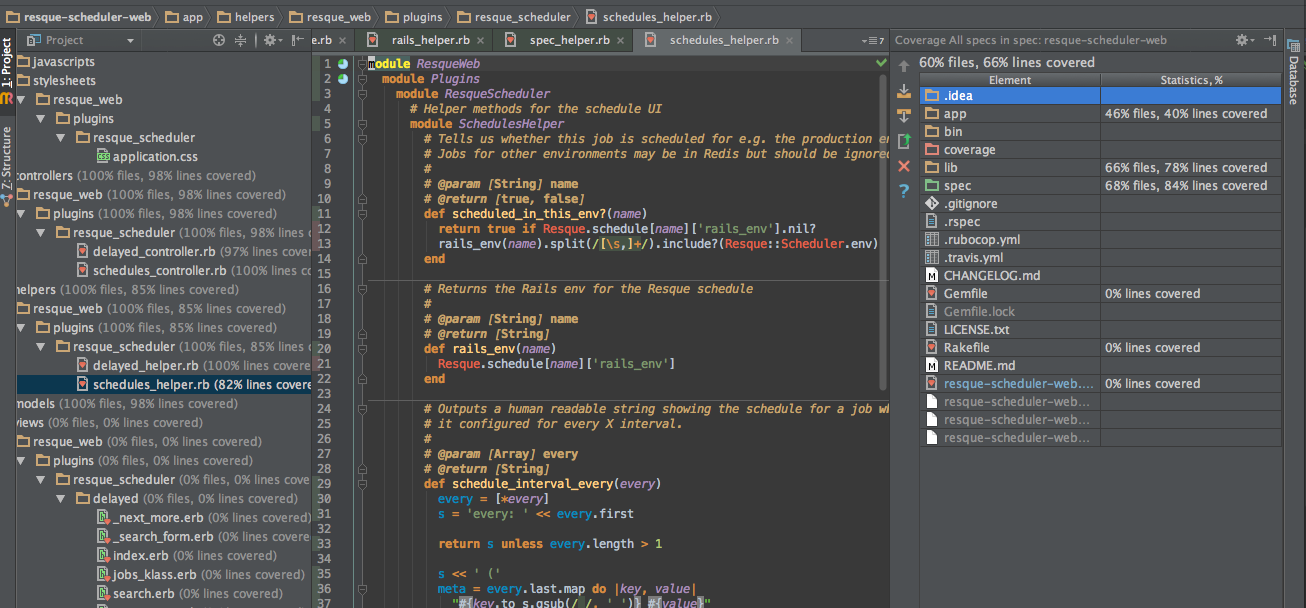Click the scroll from source crosshair icon
1306x608 pixels.
(220, 40)
